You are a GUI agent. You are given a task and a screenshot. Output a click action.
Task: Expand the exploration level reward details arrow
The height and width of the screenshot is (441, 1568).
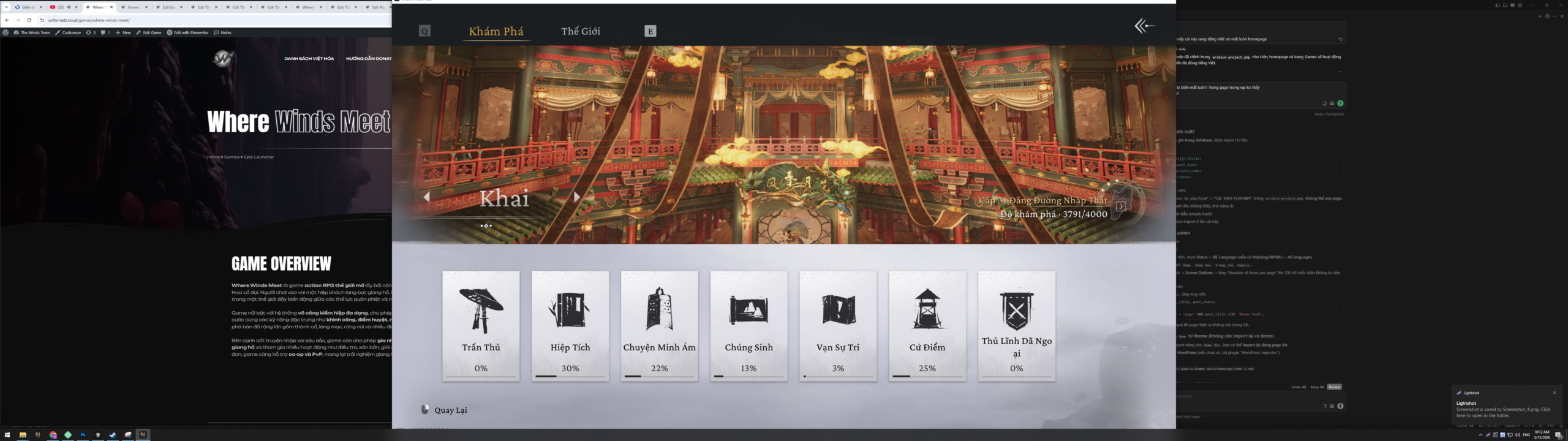point(1120,206)
